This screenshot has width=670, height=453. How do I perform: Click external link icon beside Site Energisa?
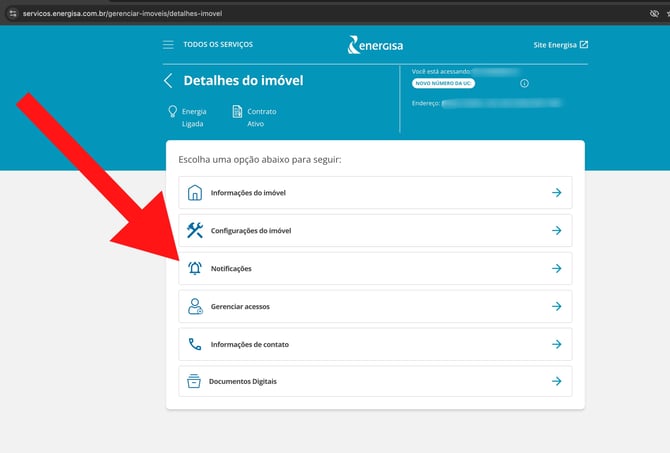click(584, 44)
